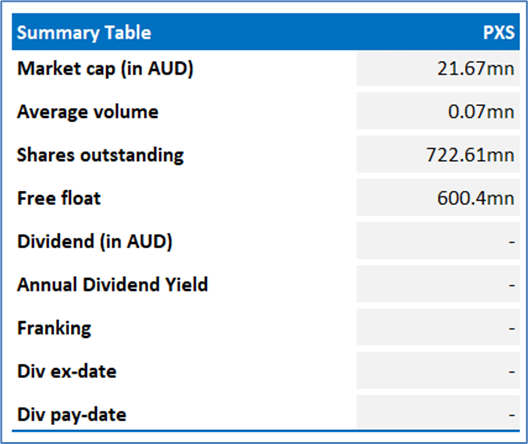Click the Dividend (in AUD) label
Image resolution: width=528 pixels, height=444 pixels.
95,242
